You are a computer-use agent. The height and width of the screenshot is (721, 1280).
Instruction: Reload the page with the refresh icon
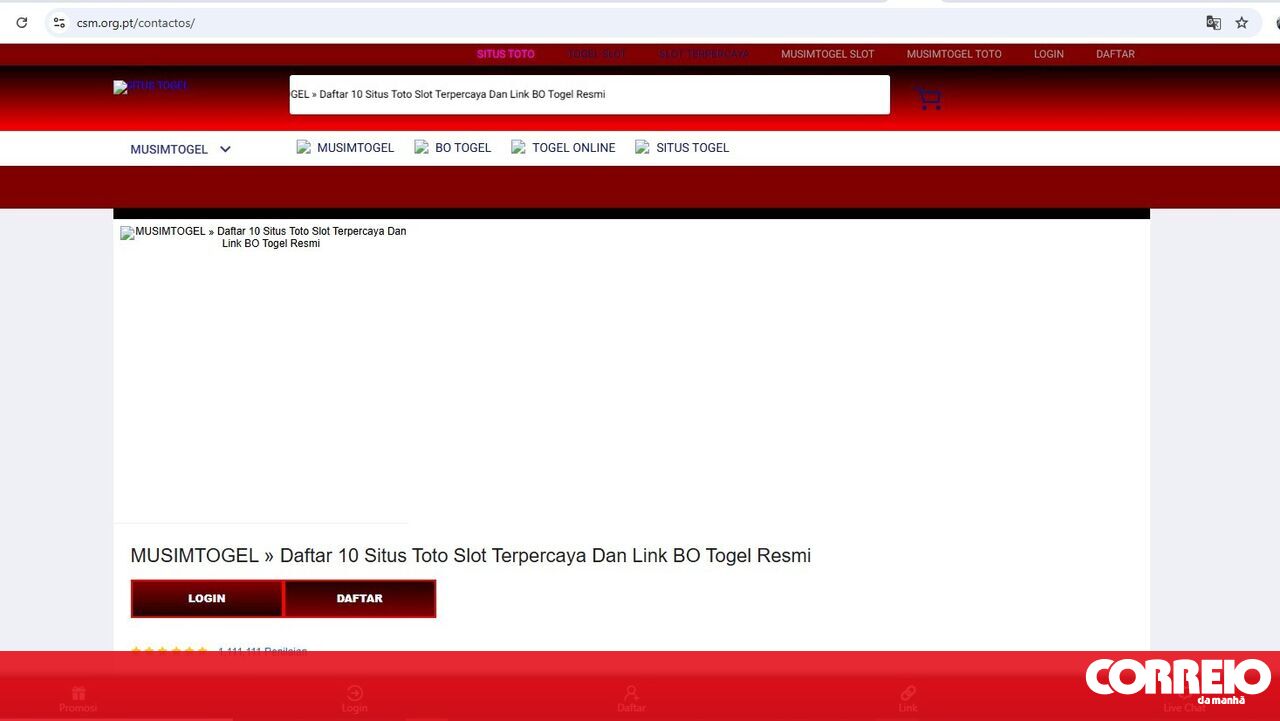22,22
